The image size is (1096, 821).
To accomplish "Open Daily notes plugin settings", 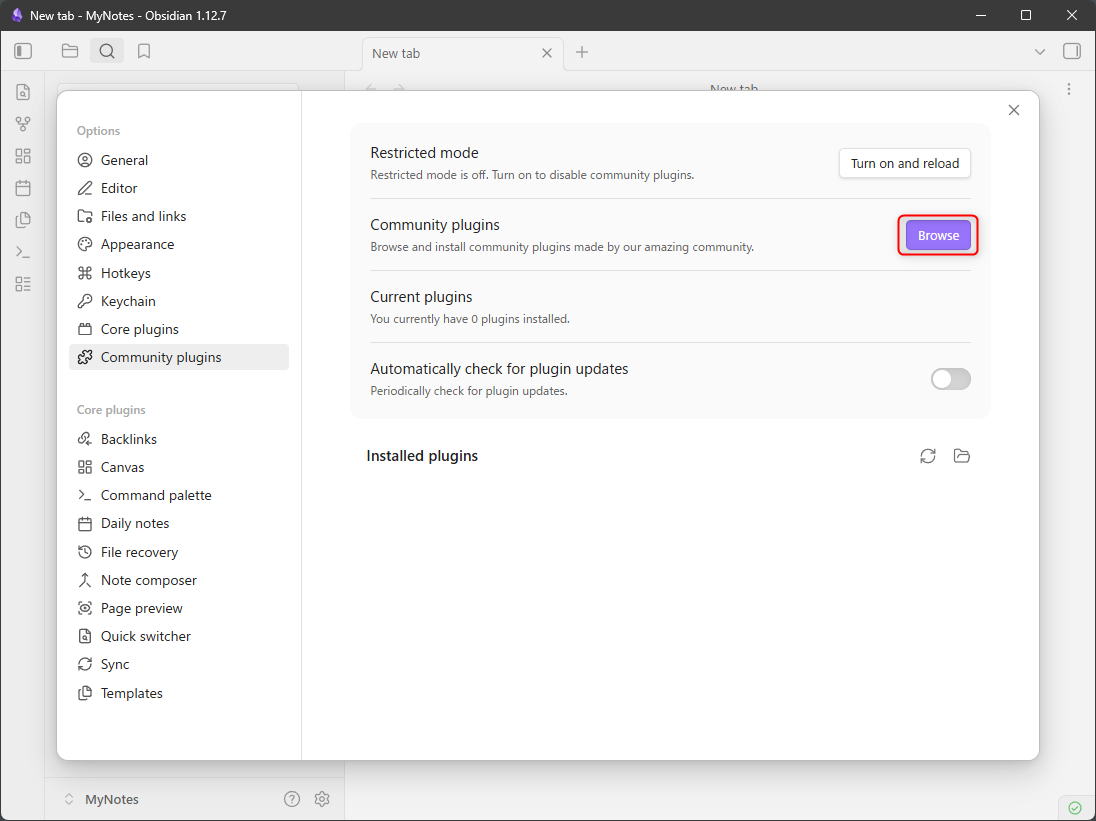I will click(179, 523).
